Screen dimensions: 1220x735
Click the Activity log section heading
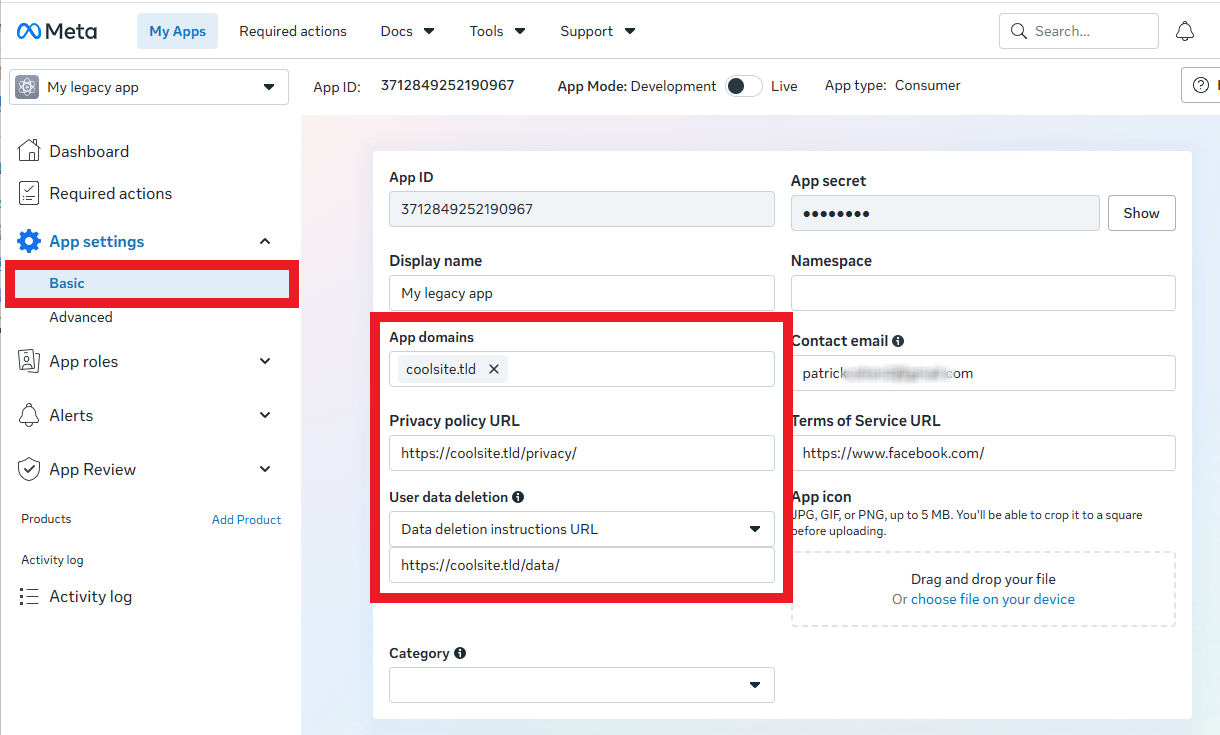click(x=52, y=560)
